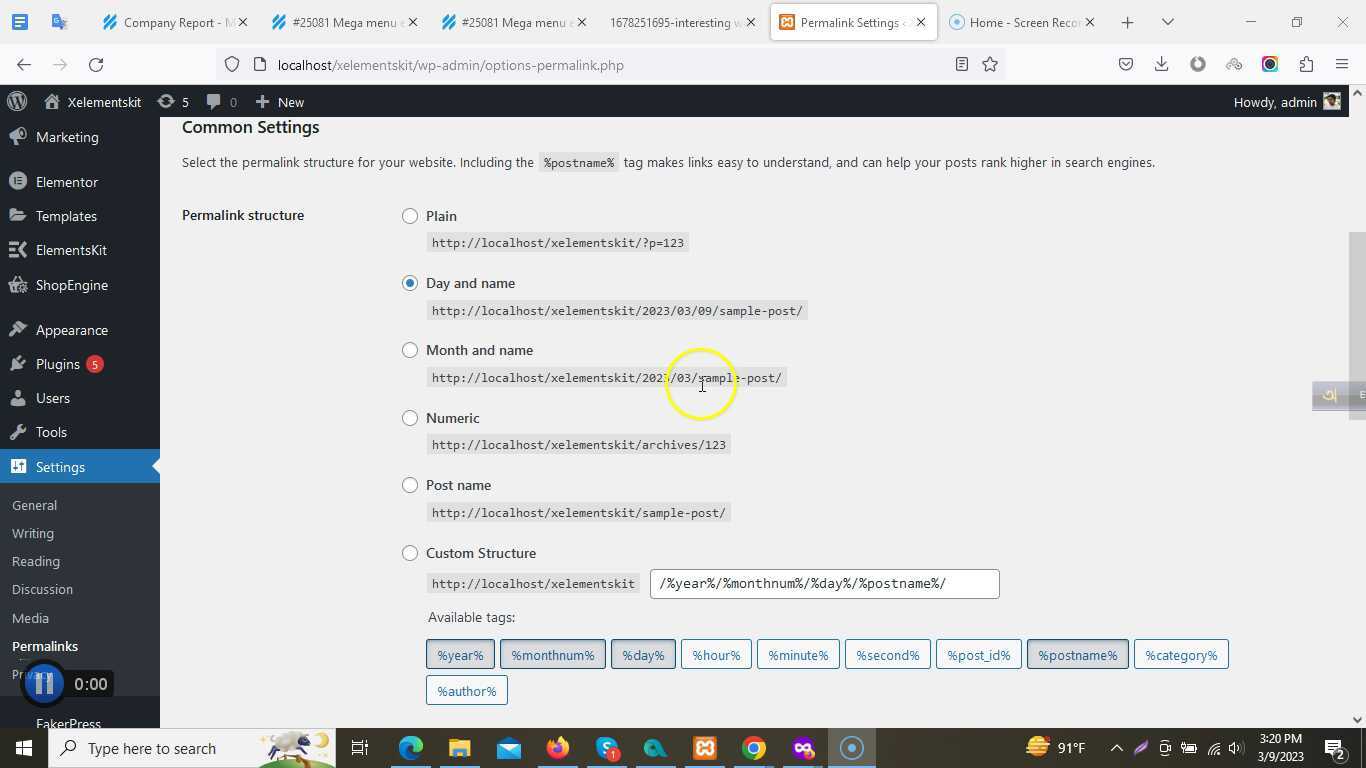Open XAMPP from the Windows taskbar
The height and width of the screenshot is (768, 1366).
click(x=705, y=747)
